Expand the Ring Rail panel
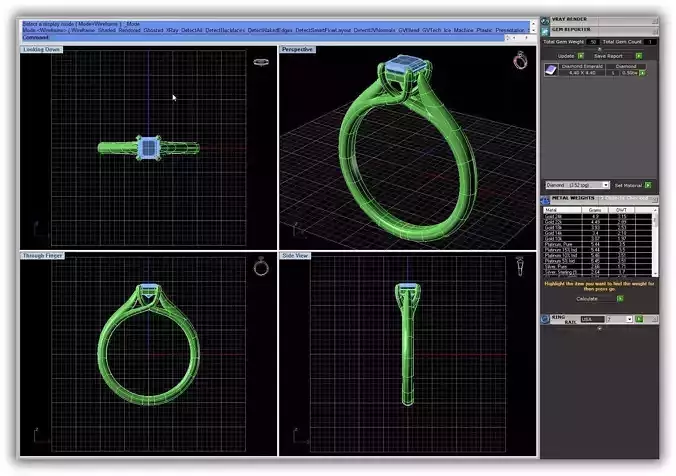This screenshot has height=476, width=676. (x=655, y=319)
